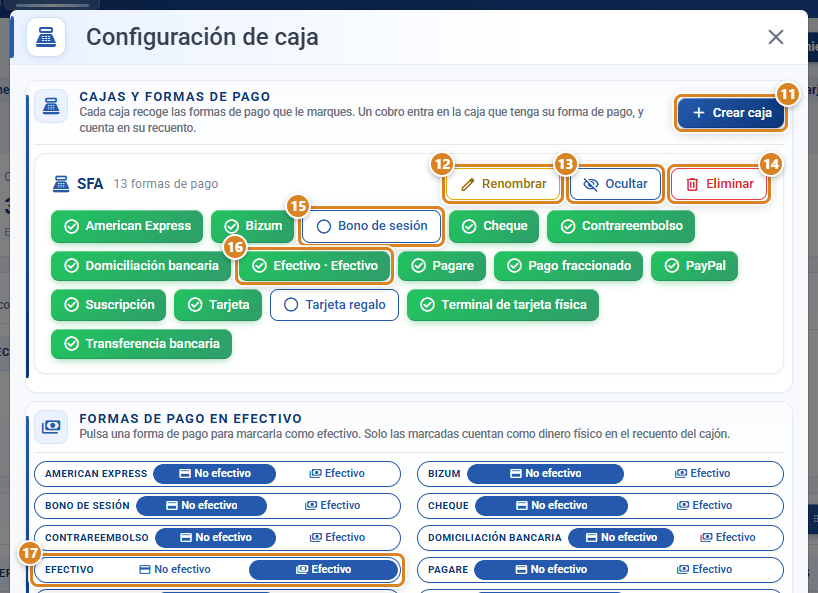
Task: Toggle Transferencia bancaria payment chip
Action: point(141,344)
